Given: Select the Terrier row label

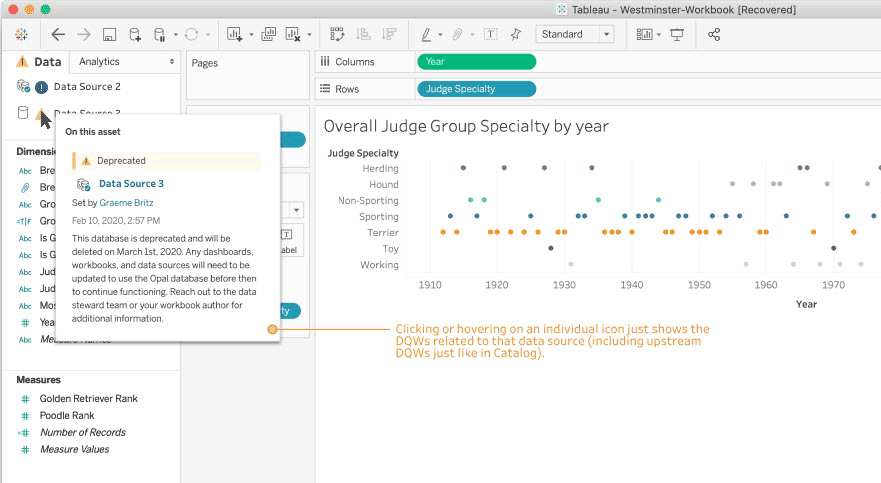Looking at the screenshot, I should [383, 233].
